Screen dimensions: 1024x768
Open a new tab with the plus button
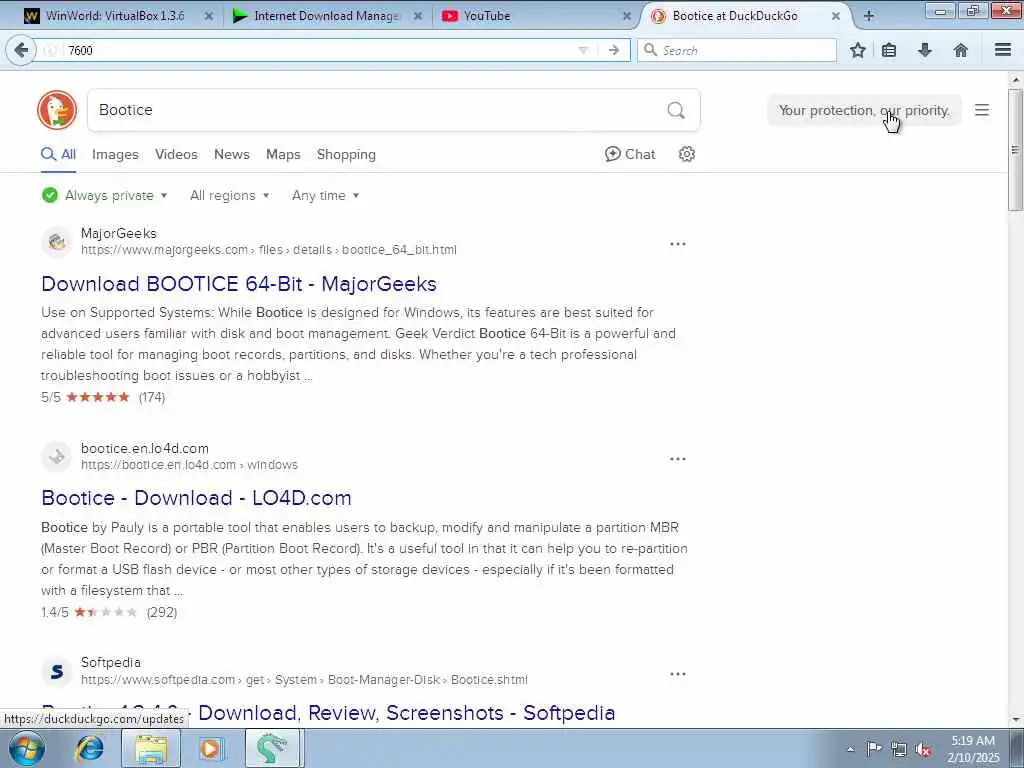point(869,16)
